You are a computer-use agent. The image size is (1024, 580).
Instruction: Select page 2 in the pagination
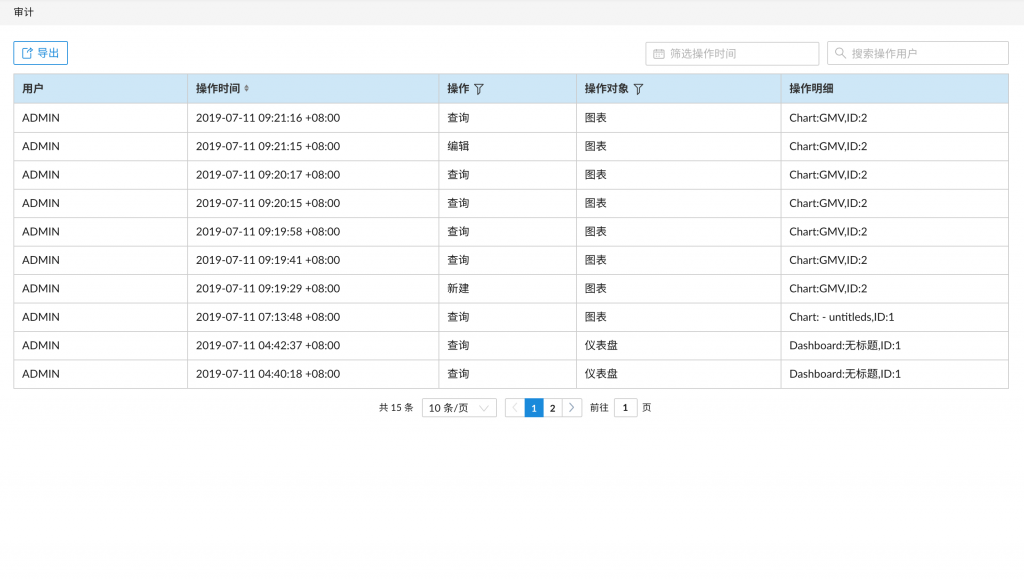point(552,408)
